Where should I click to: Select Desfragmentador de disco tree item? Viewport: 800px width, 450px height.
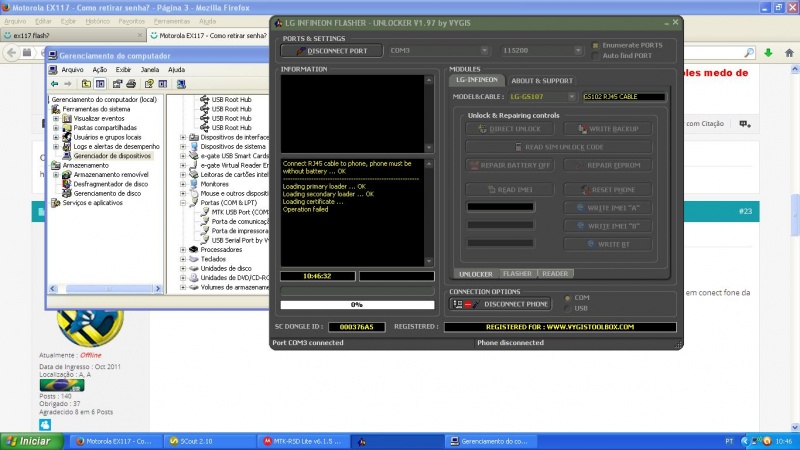click(x=111, y=184)
